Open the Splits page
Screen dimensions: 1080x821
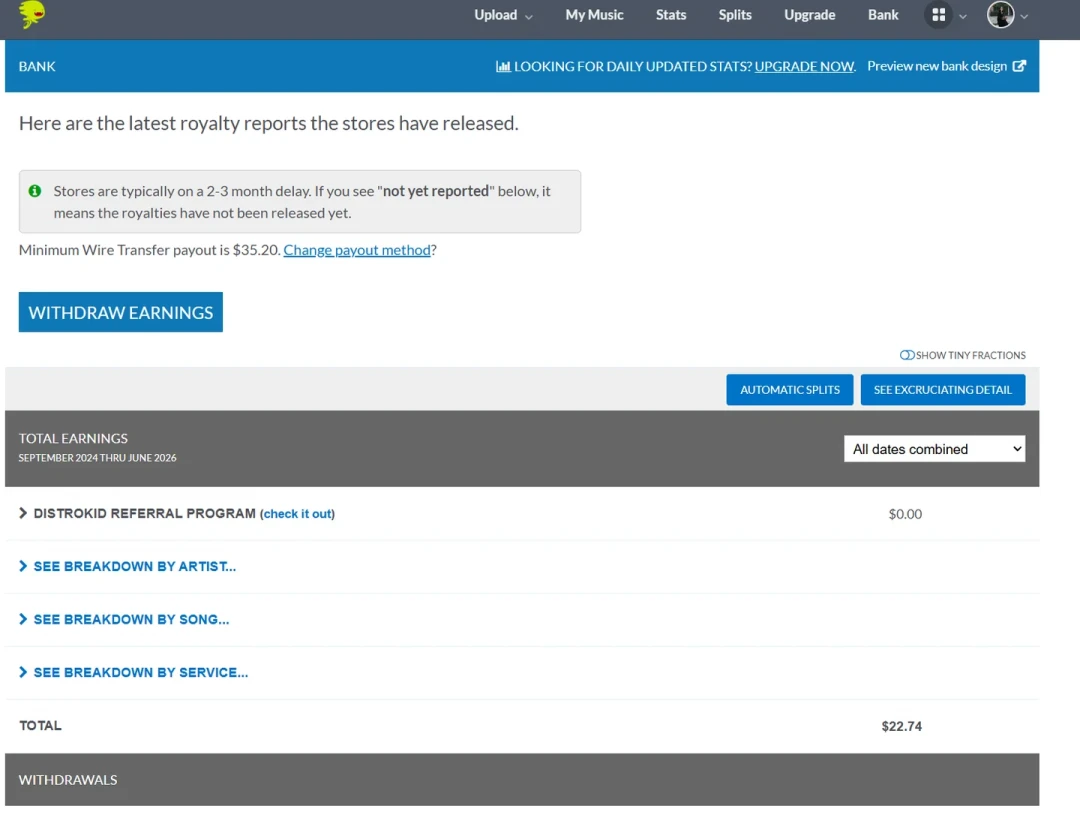click(735, 15)
